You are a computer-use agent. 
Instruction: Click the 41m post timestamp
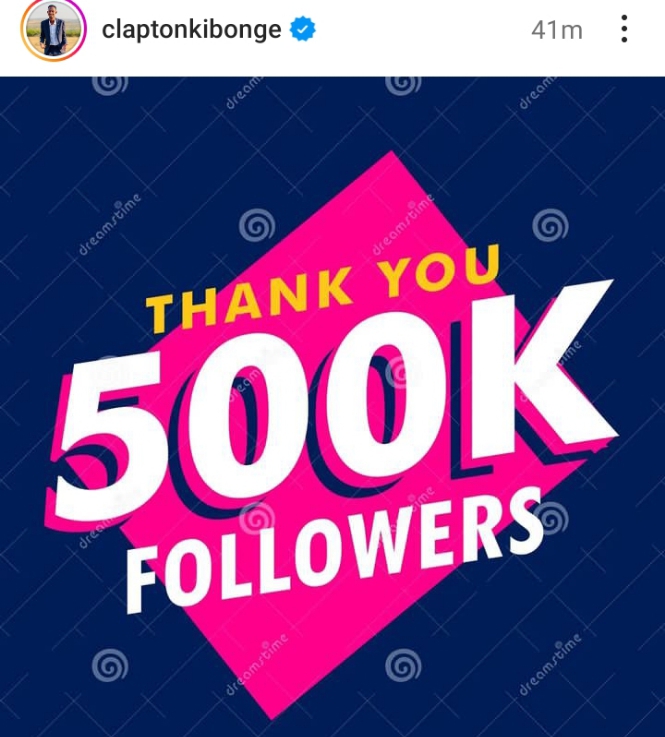click(x=557, y=31)
